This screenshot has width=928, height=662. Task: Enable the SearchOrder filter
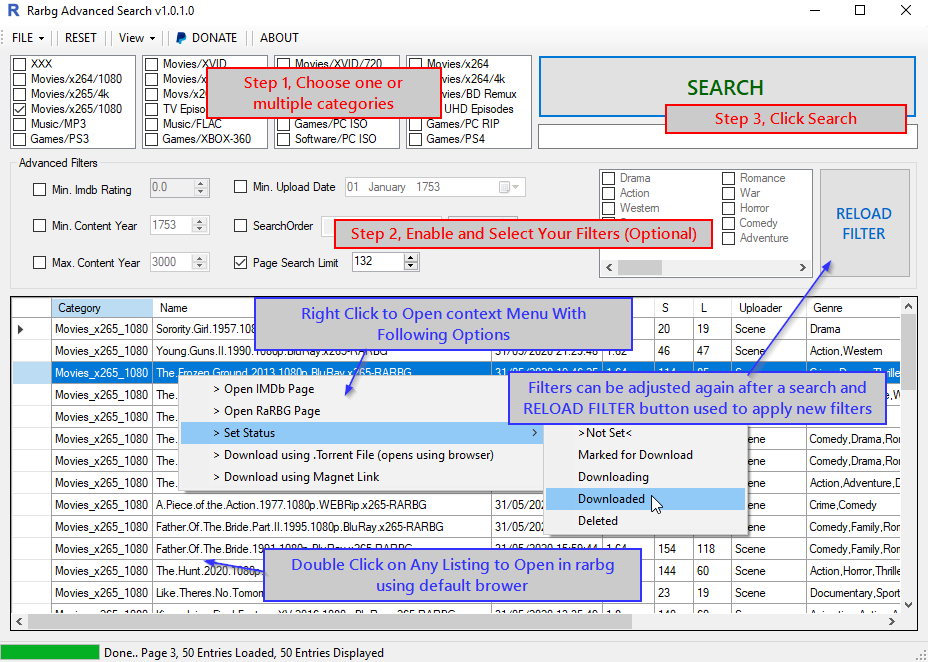point(240,225)
